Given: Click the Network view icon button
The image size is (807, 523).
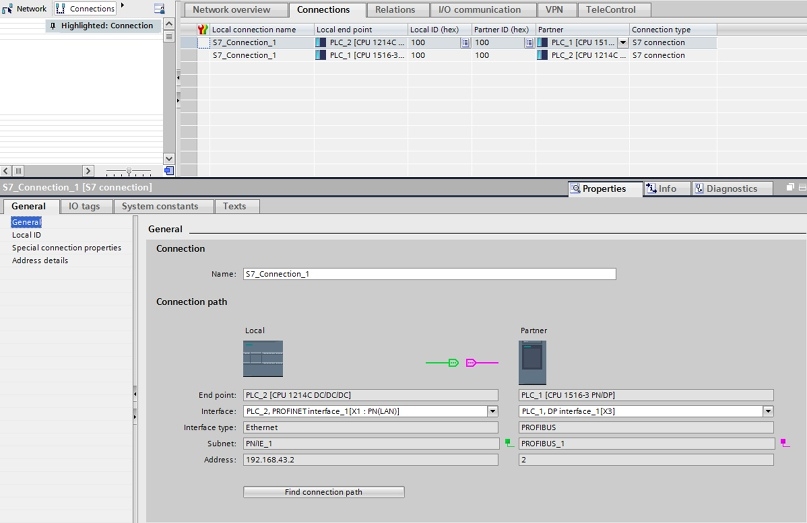Looking at the screenshot, I should click(x=8, y=9).
